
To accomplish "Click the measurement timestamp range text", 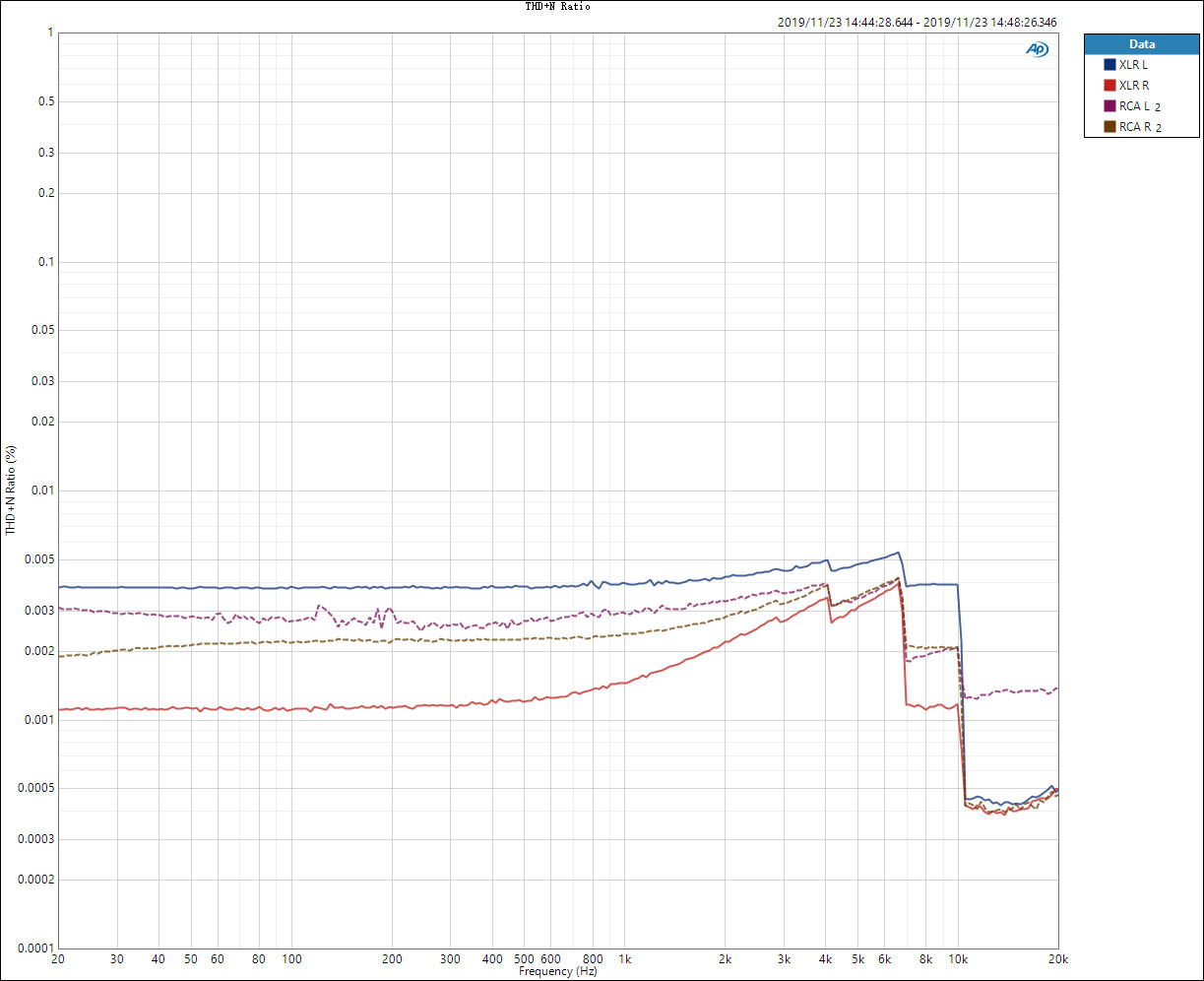I will (918, 22).
